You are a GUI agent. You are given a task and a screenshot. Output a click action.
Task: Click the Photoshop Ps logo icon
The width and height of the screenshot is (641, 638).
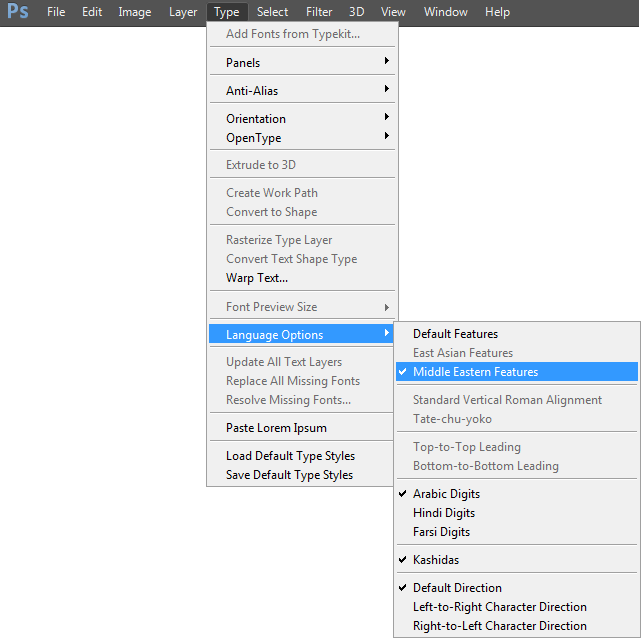pos(18,12)
